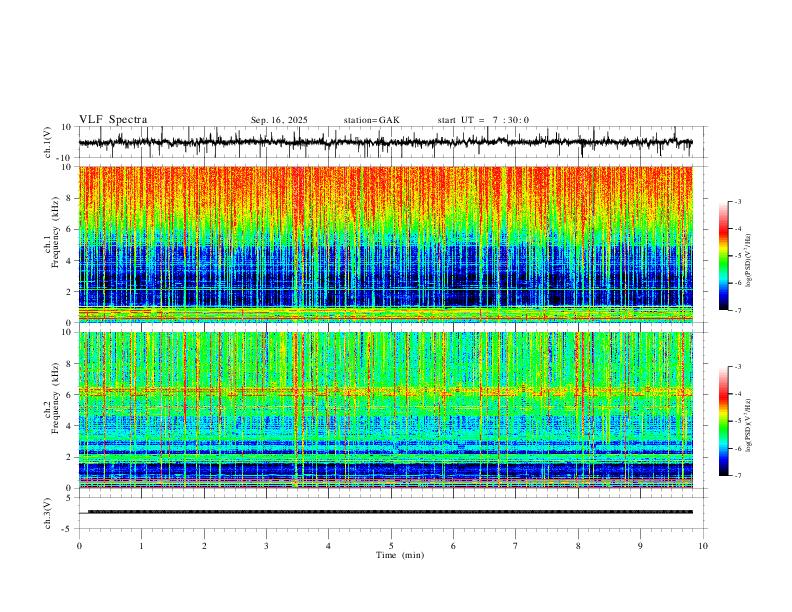
Task: Click the "4" tick on the time axis
Action: pyautogui.click(x=328, y=546)
